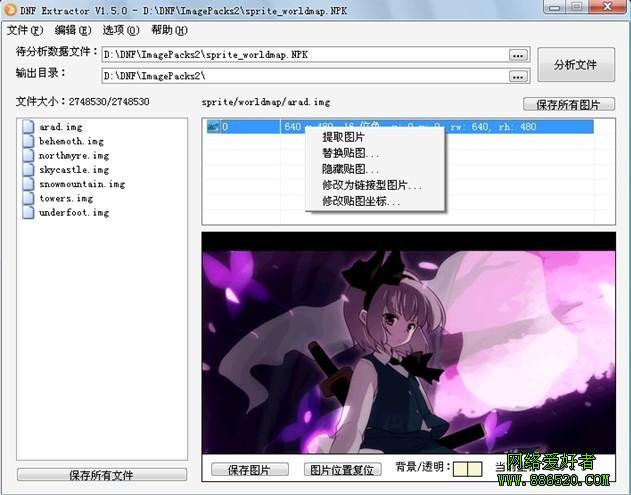The image size is (631, 495).
Task: Open the 选项(O) menu
Action: (x=121, y=30)
